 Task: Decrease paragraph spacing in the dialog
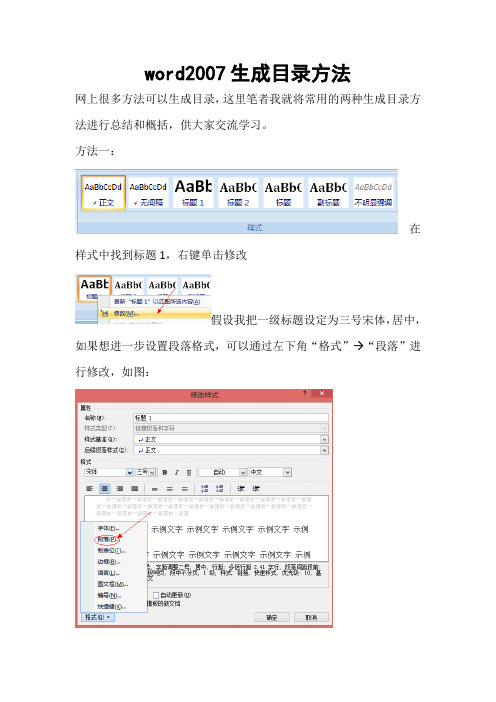coord(219,488)
